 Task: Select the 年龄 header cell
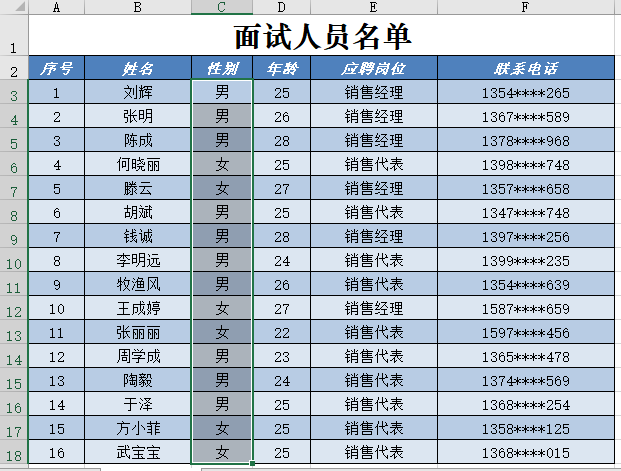pyautogui.click(x=281, y=69)
